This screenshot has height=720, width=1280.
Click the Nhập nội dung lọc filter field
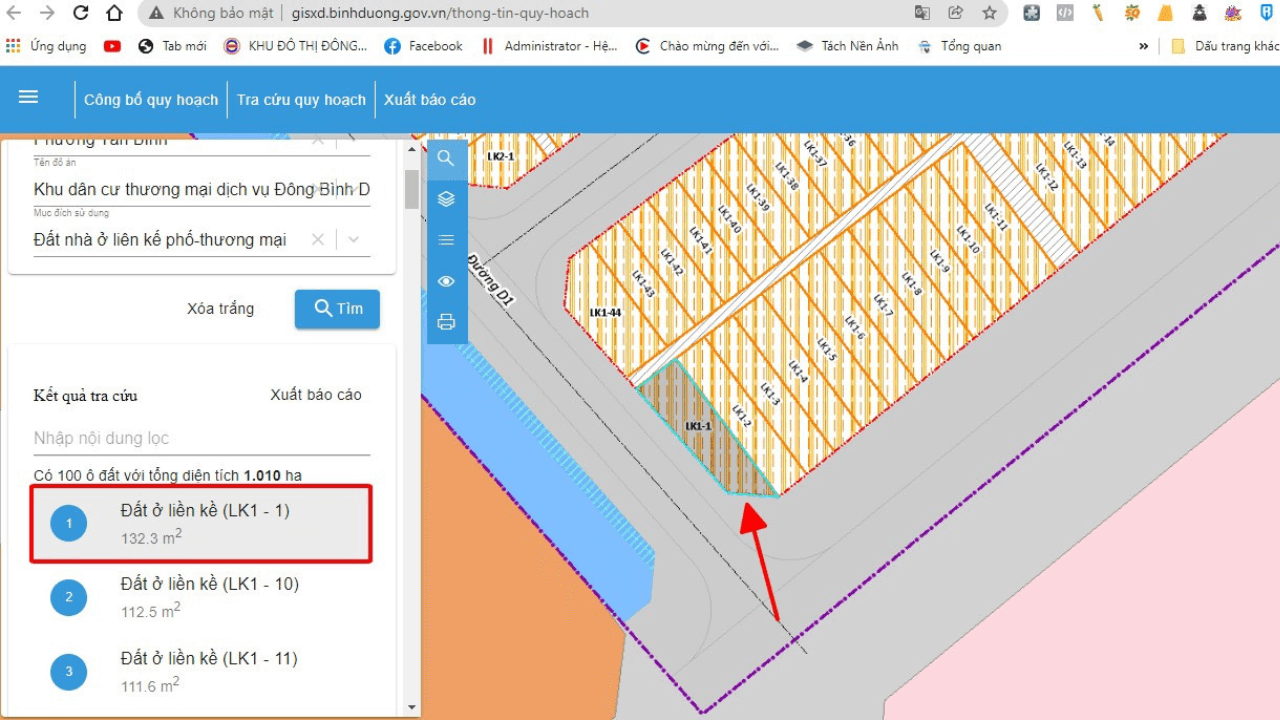pos(202,438)
